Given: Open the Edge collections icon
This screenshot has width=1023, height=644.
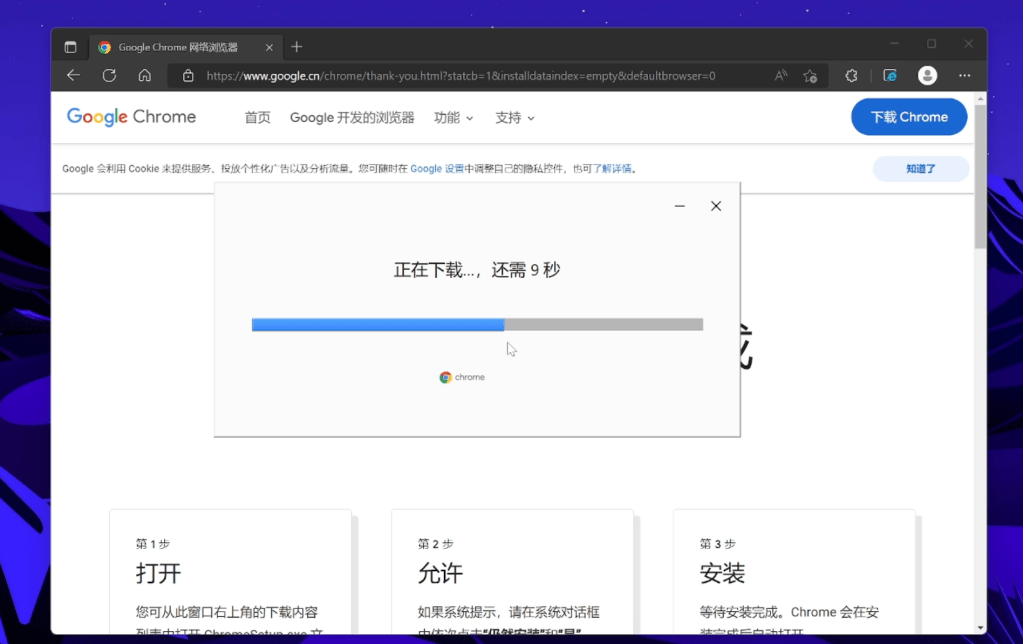Looking at the screenshot, I should tap(890, 76).
